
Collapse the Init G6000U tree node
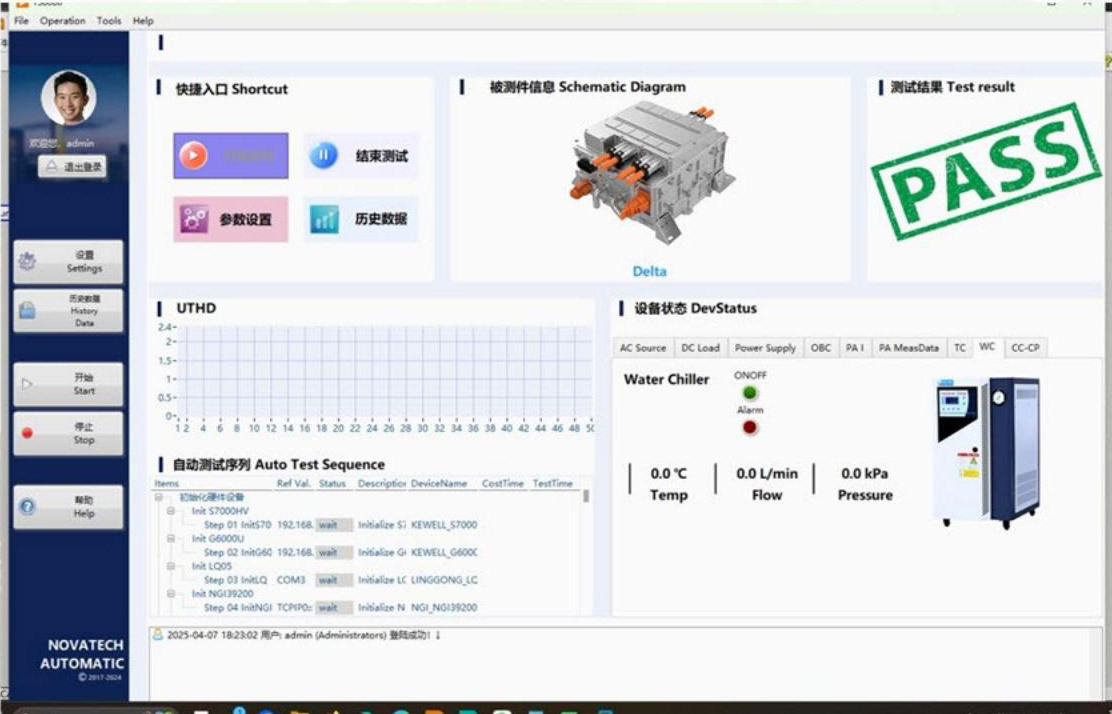[171, 538]
